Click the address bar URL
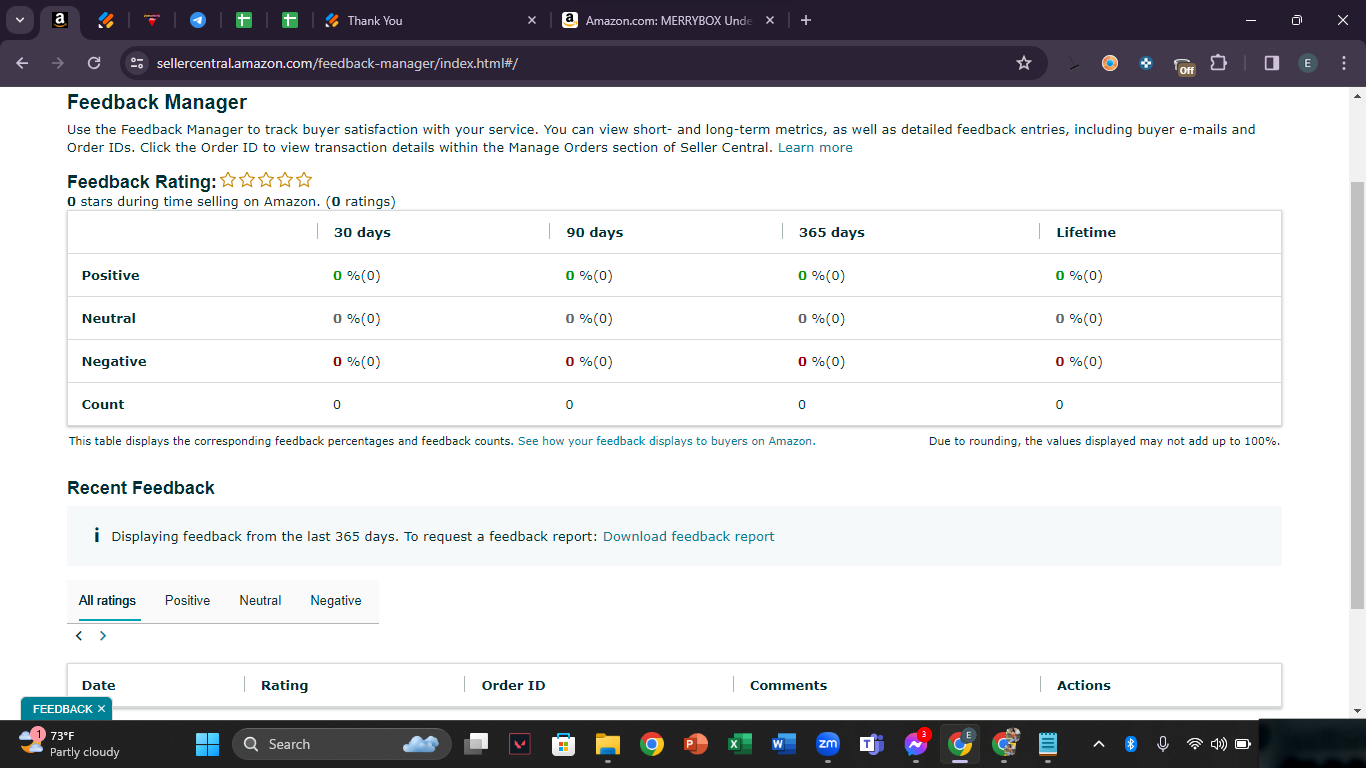 [x=337, y=63]
